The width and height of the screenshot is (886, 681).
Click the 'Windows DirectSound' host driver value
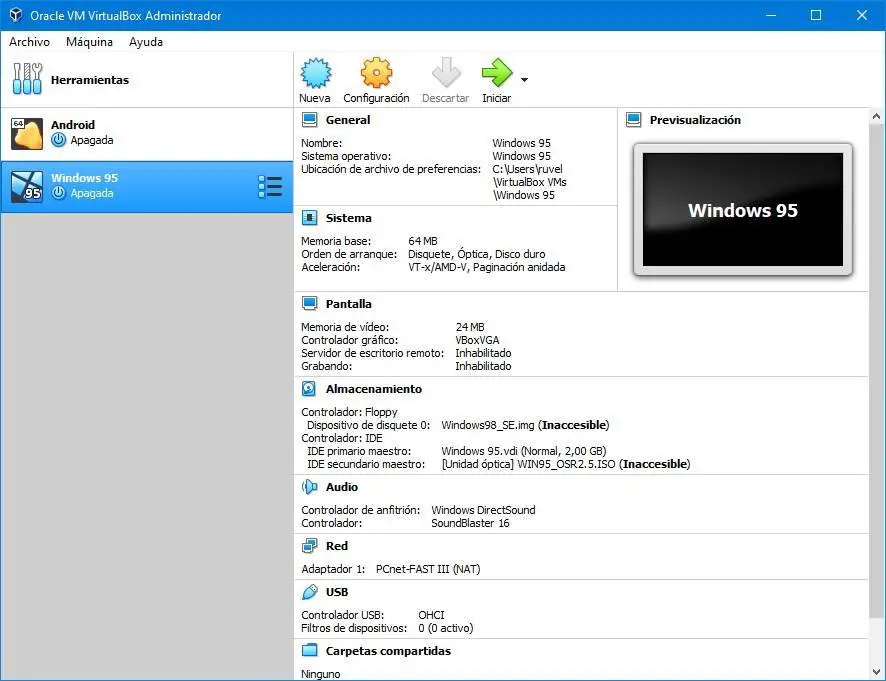483,510
